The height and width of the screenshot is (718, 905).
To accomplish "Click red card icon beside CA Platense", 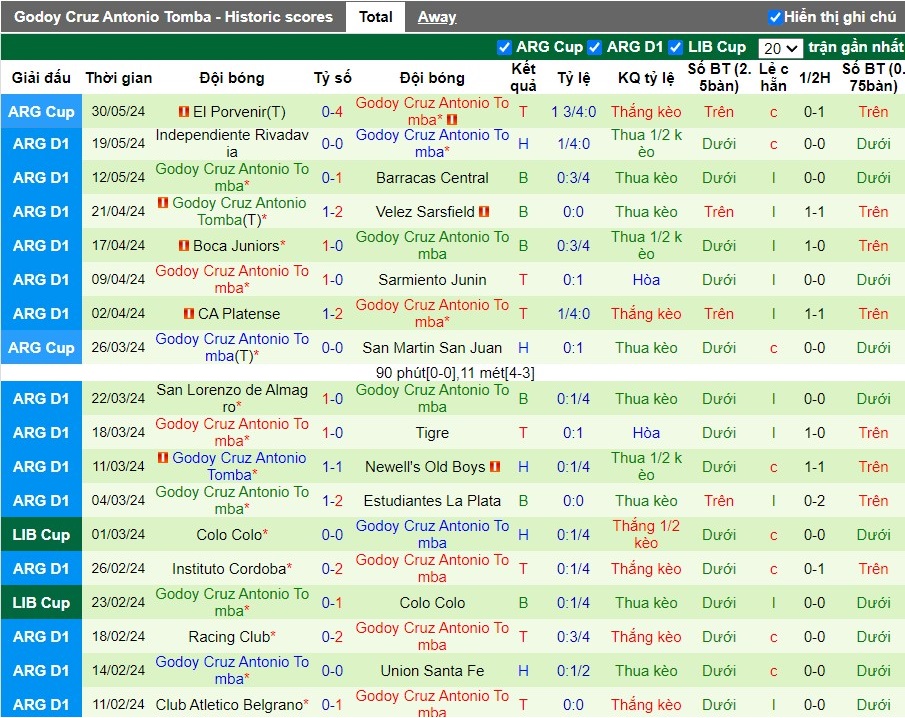I will (189, 314).
